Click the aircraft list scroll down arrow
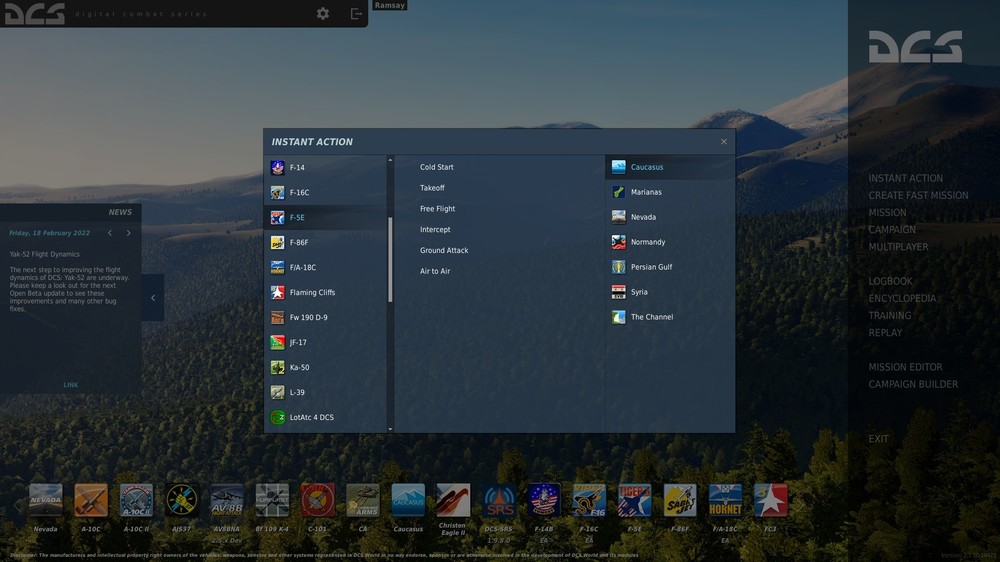The height and width of the screenshot is (562, 1000). pos(390,429)
